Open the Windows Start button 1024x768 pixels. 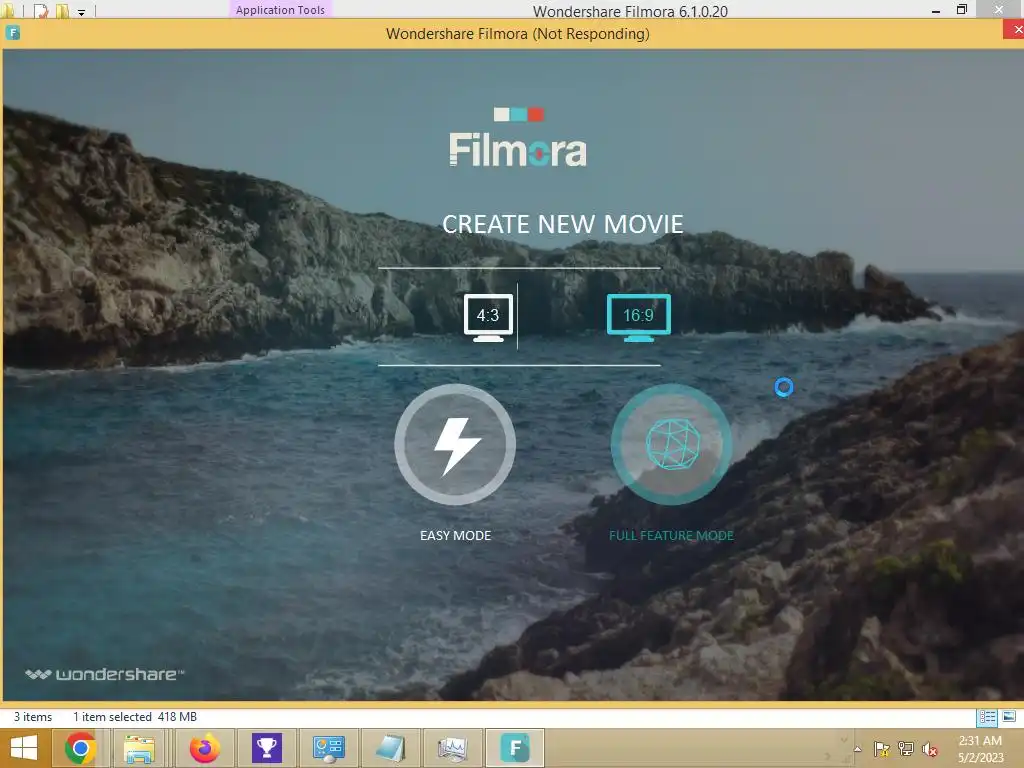point(24,748)
